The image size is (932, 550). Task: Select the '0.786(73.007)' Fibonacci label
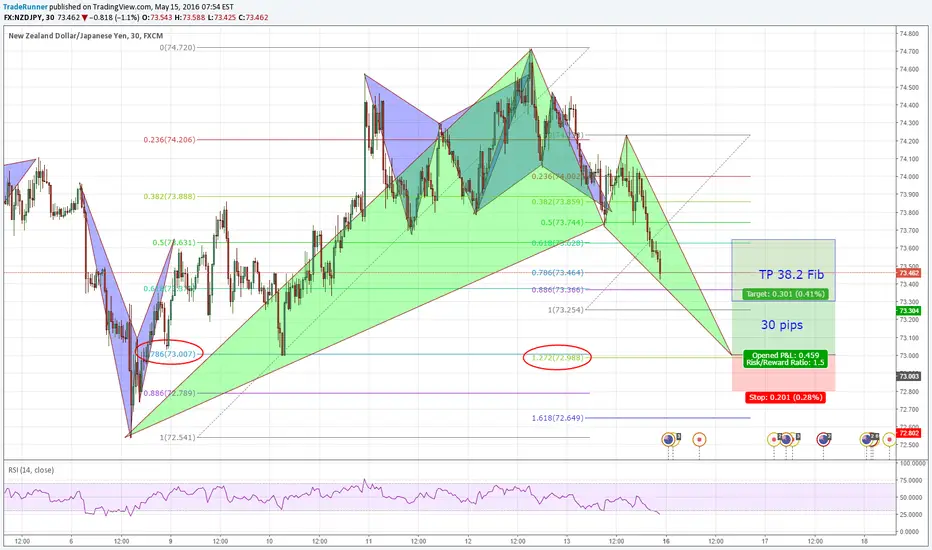click(x=170, y=354)
